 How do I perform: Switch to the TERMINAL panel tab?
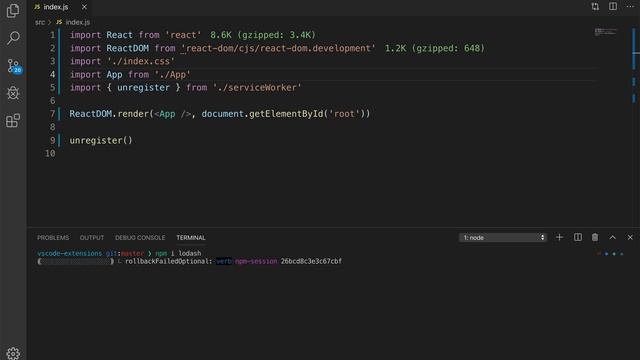tap(191, 238)
